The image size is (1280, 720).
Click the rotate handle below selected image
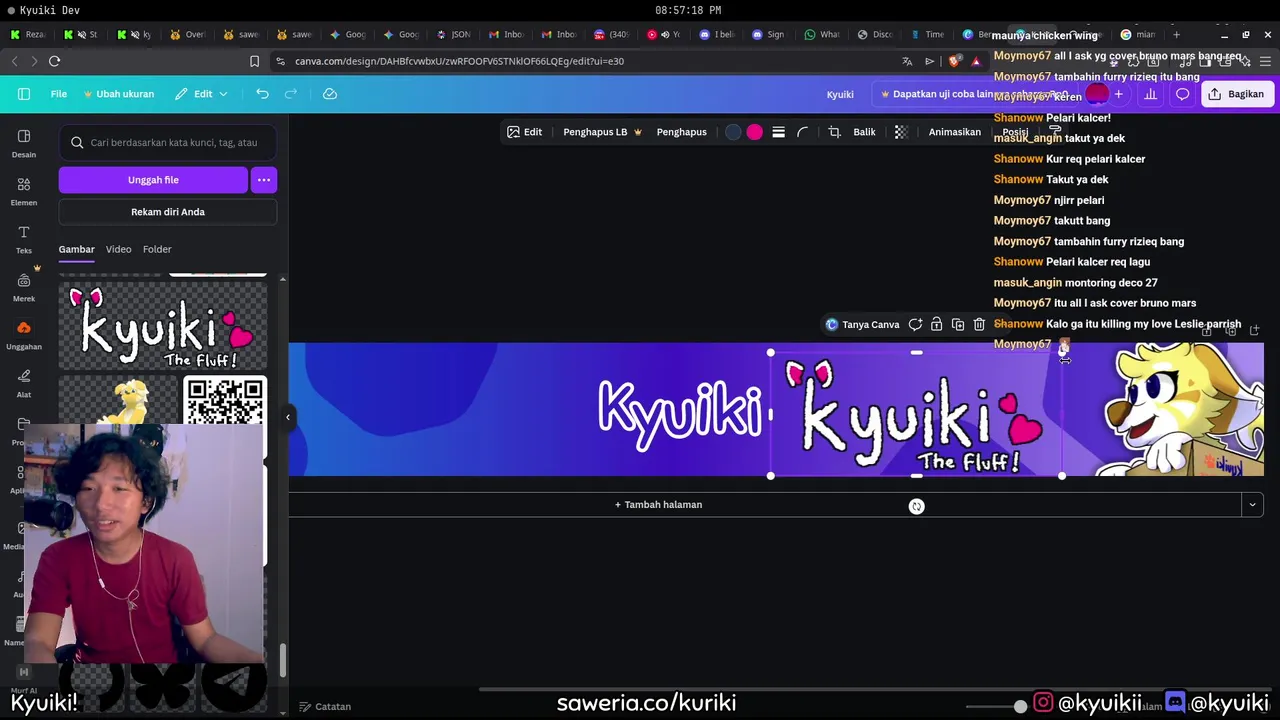(916, 506)
